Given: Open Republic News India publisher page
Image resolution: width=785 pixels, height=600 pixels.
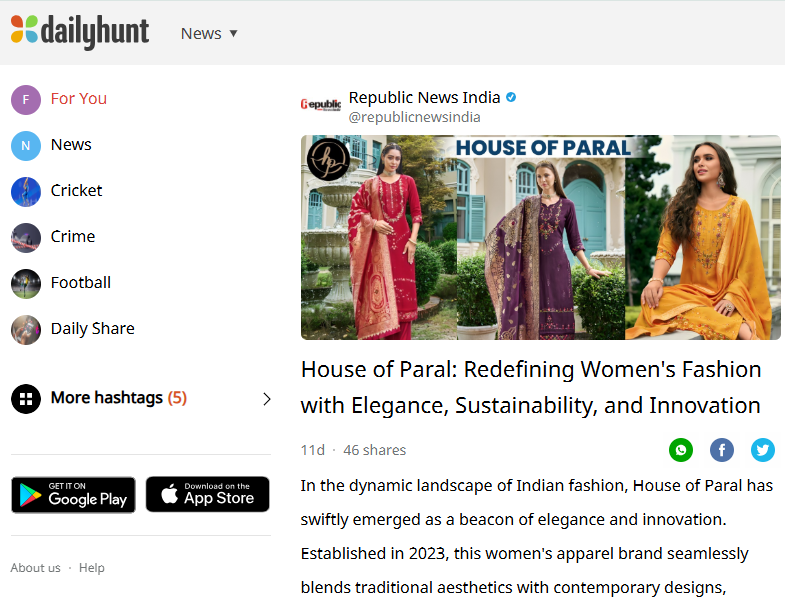Looking at the screenshot, I should [424, 97].
